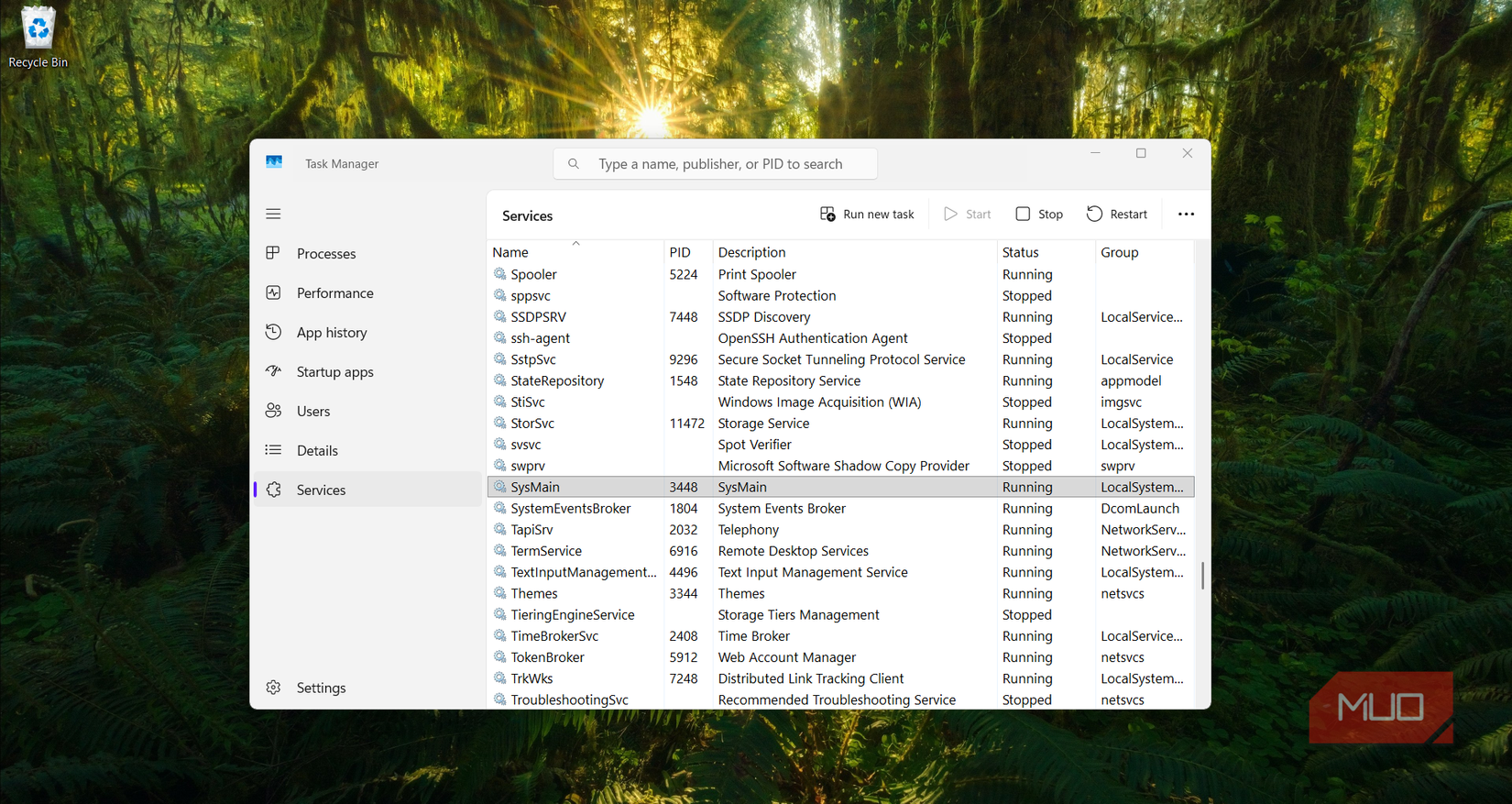Sort services by the Description column
The width and height of the screenshot is (1512, 804).
pos(854,252)
